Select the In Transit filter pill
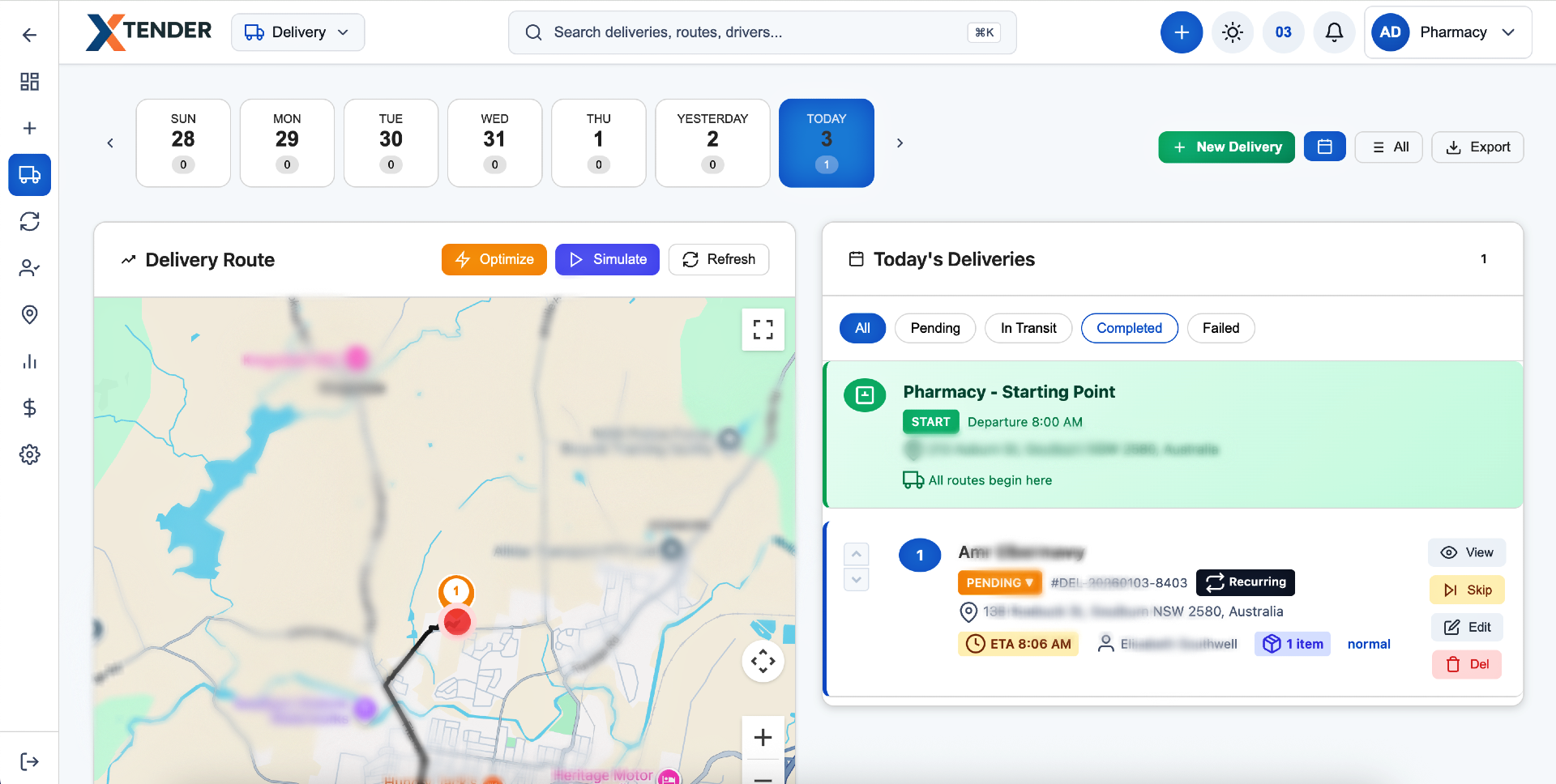The height and width of the screenshot is (784, 1556). 1028,328
